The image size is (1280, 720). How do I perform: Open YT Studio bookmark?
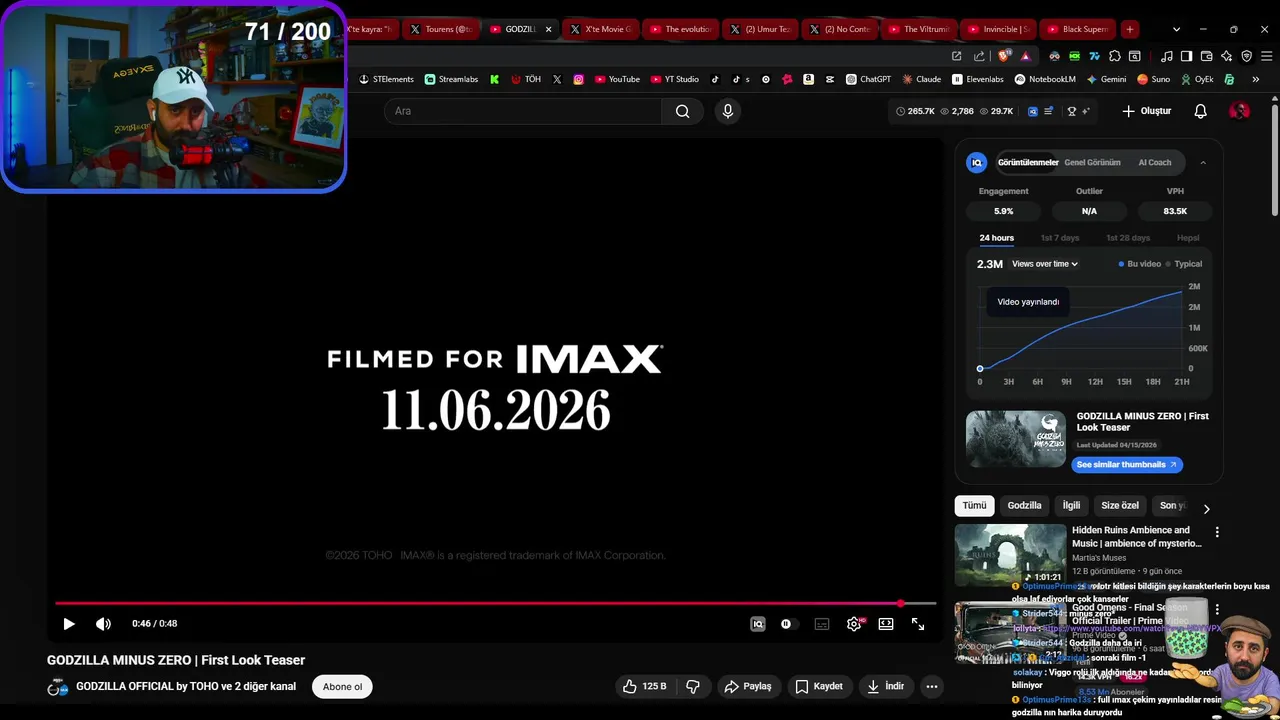click(x=674, y=79)
